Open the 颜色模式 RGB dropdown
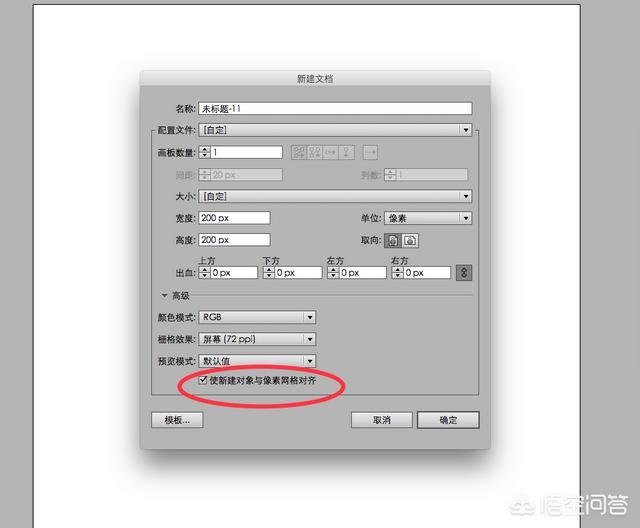This screenshot has width=640, height=528. [257, 317]
